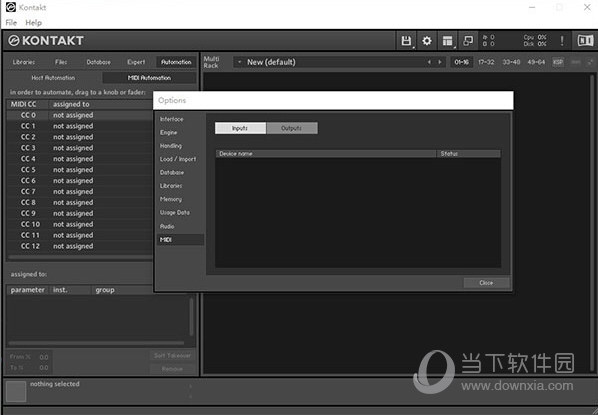Screen dimensions: 598x415
Task: Open the workspace layout panel icon
Action: tap(447, 40)
